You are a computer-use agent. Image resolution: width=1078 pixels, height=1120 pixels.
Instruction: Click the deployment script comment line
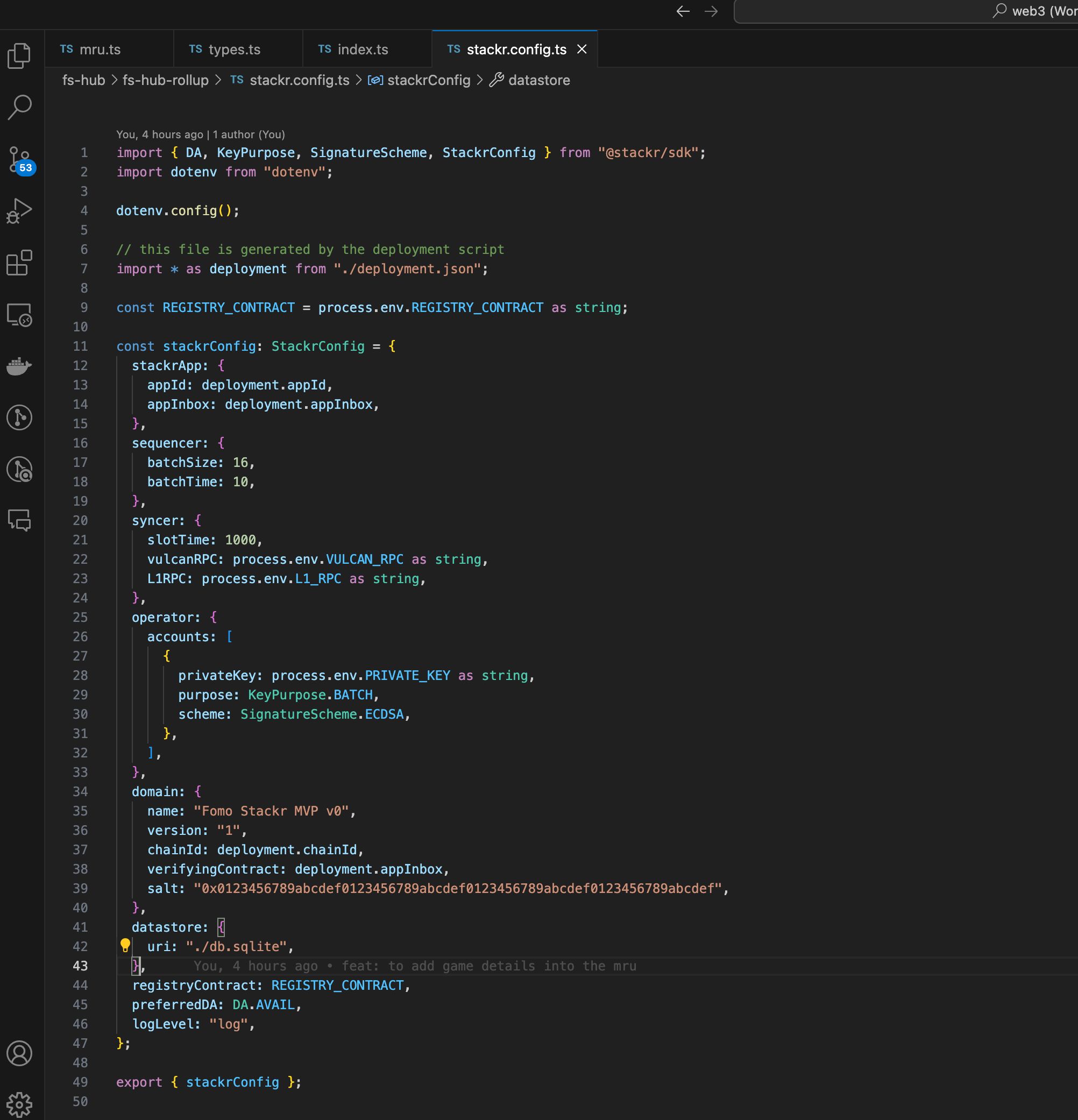coord(310,250)
